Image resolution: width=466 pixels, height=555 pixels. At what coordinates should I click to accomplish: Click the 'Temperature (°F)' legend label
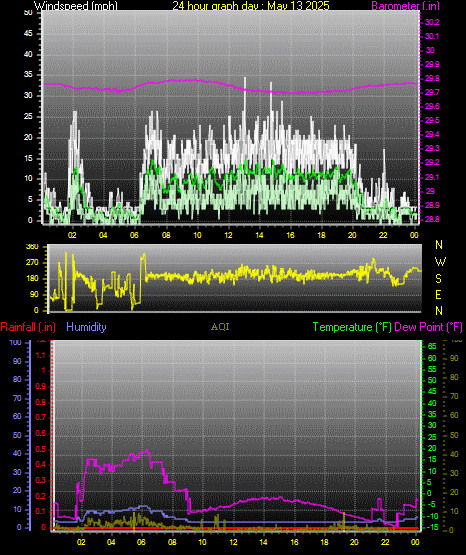pyautogui.click(x=352, y=327)
